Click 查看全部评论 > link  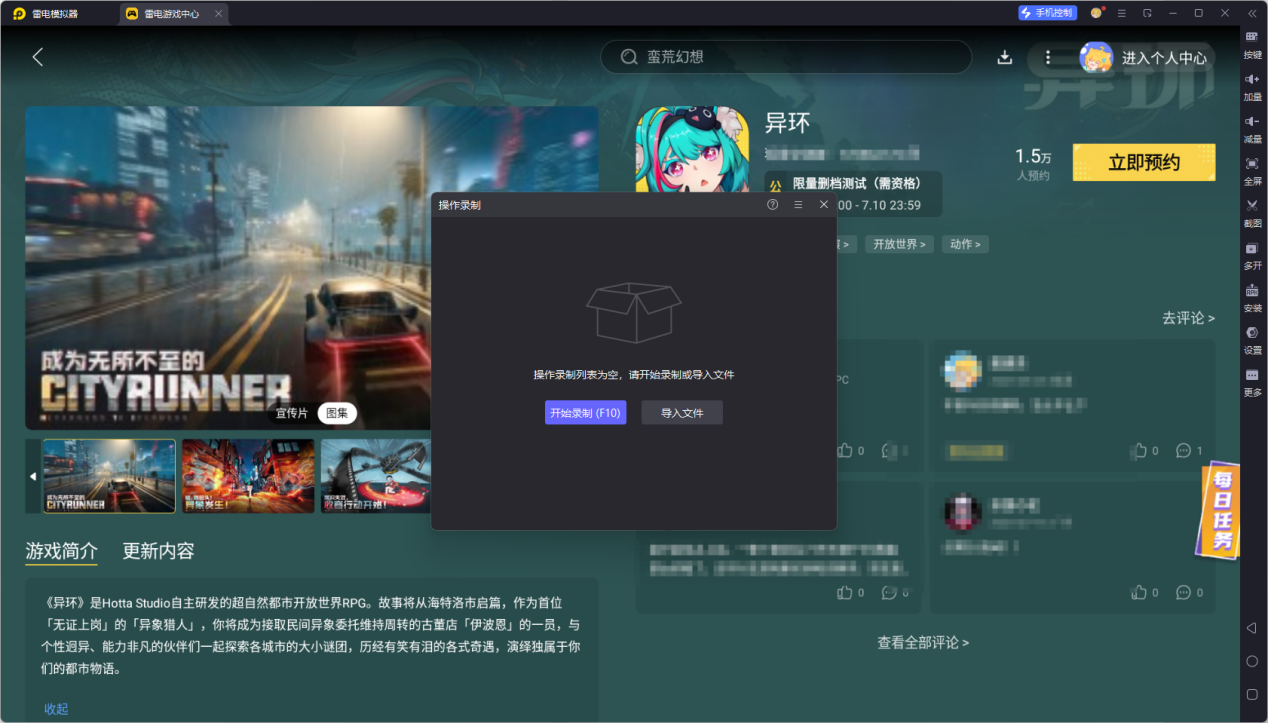923,643
